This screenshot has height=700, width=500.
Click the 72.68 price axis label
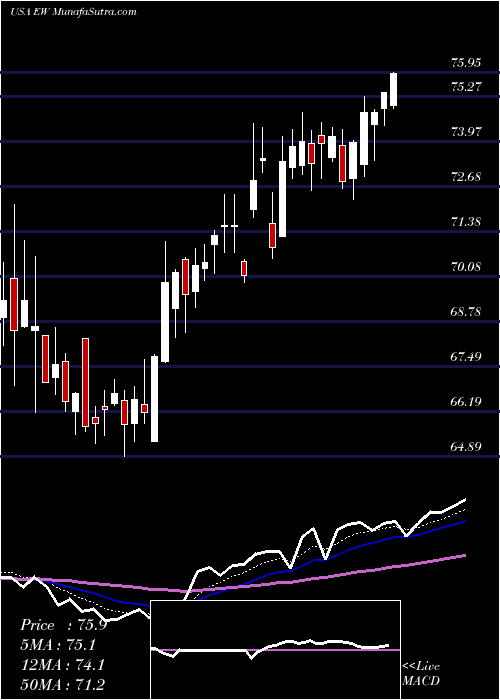(466, 177)
